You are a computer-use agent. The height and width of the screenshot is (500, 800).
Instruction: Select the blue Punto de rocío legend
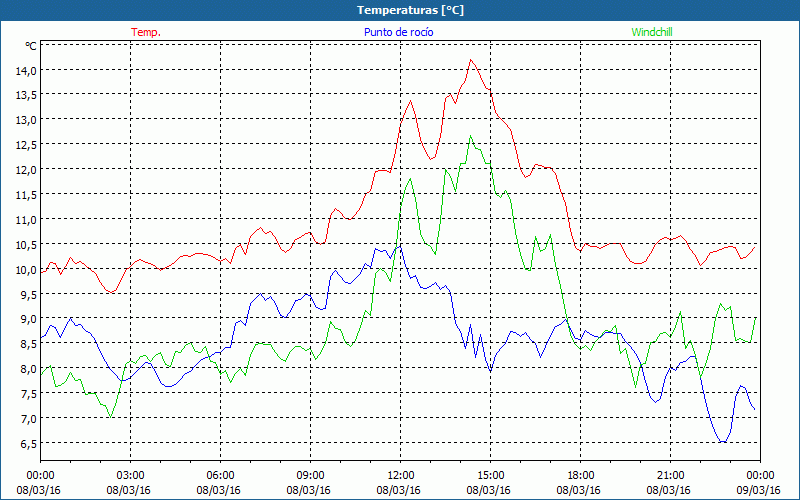[398, 32]
